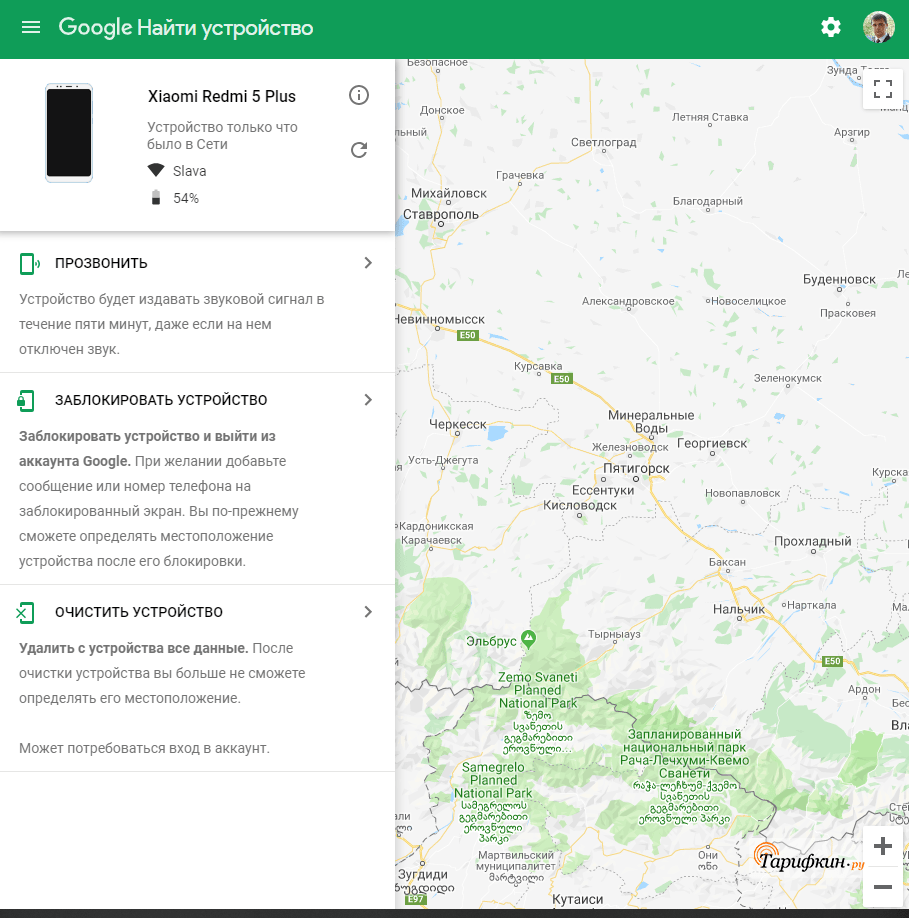This screenshot has width=909, height=918.
Task: Zoom in on the map
Action: click(882, 846)
